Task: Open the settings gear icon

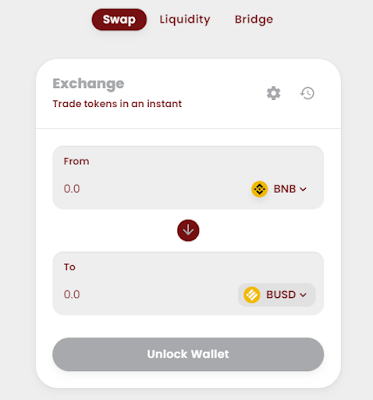Action: tap(274, 93)
